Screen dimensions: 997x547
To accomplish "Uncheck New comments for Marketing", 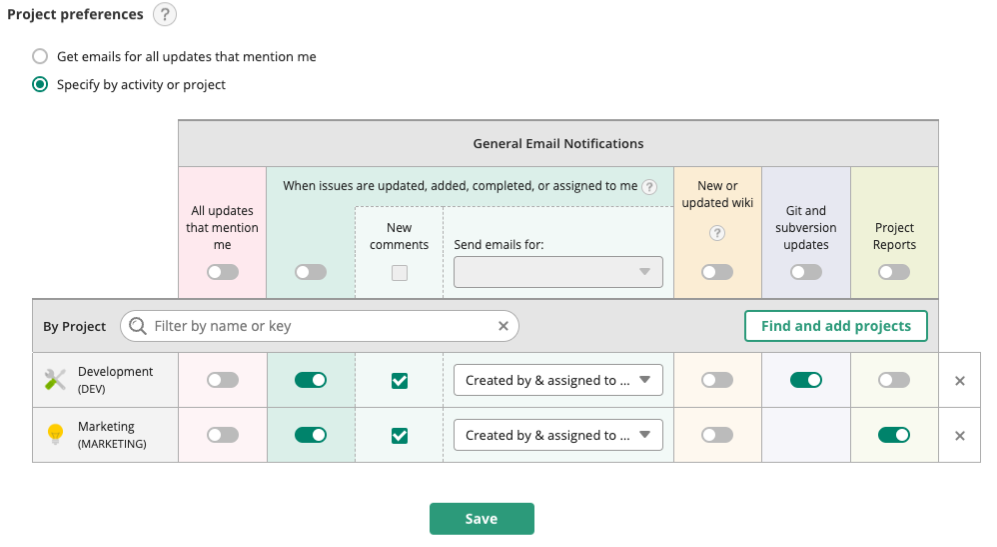I will tap(399, 435).
